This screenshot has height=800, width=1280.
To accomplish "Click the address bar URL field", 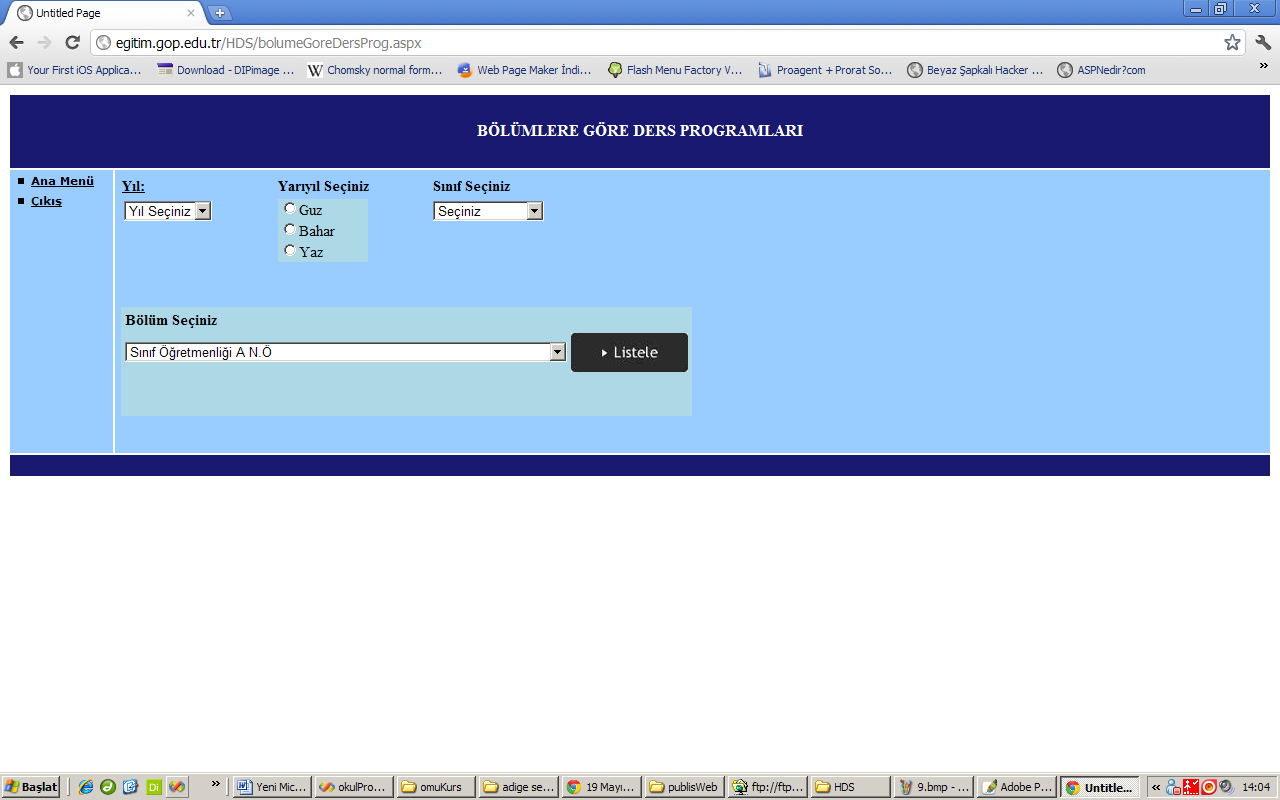I will (x=650, y=42).
